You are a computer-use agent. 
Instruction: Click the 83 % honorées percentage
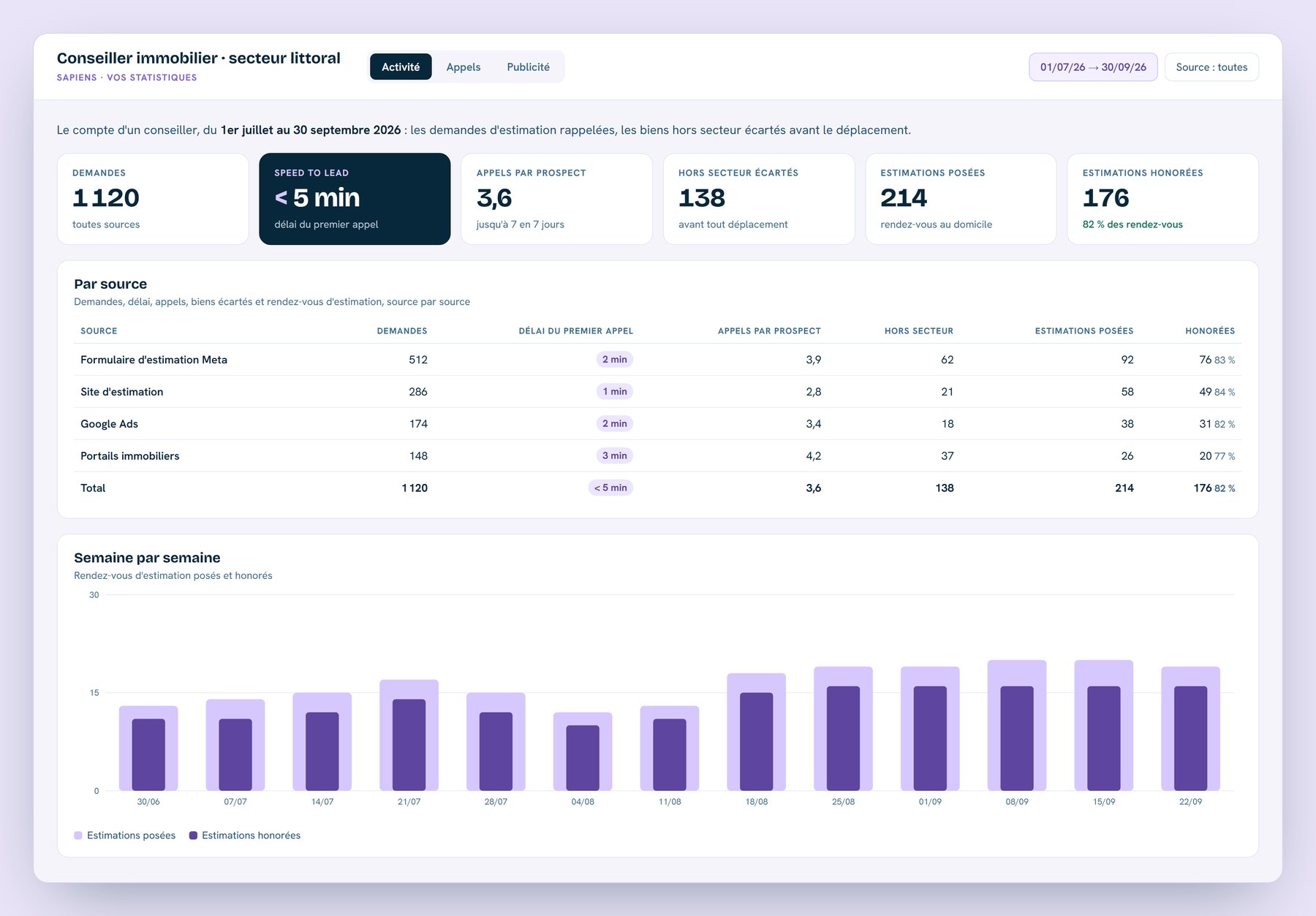pos(1225,360)
